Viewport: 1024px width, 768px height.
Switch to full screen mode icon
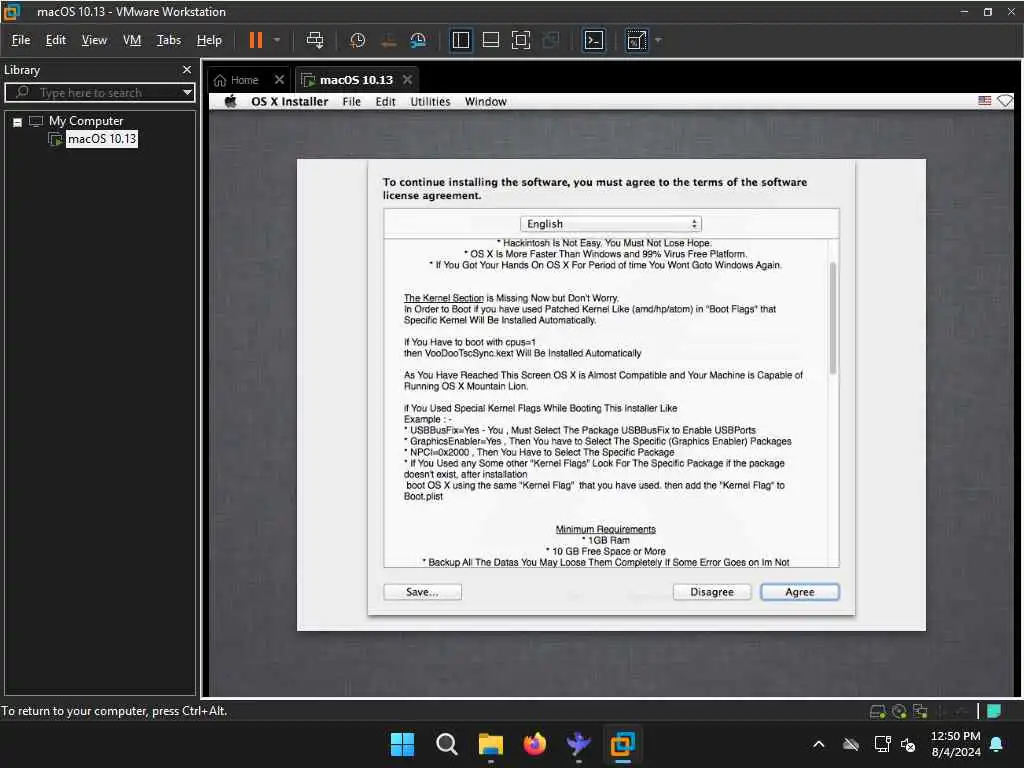pos(520,40)
